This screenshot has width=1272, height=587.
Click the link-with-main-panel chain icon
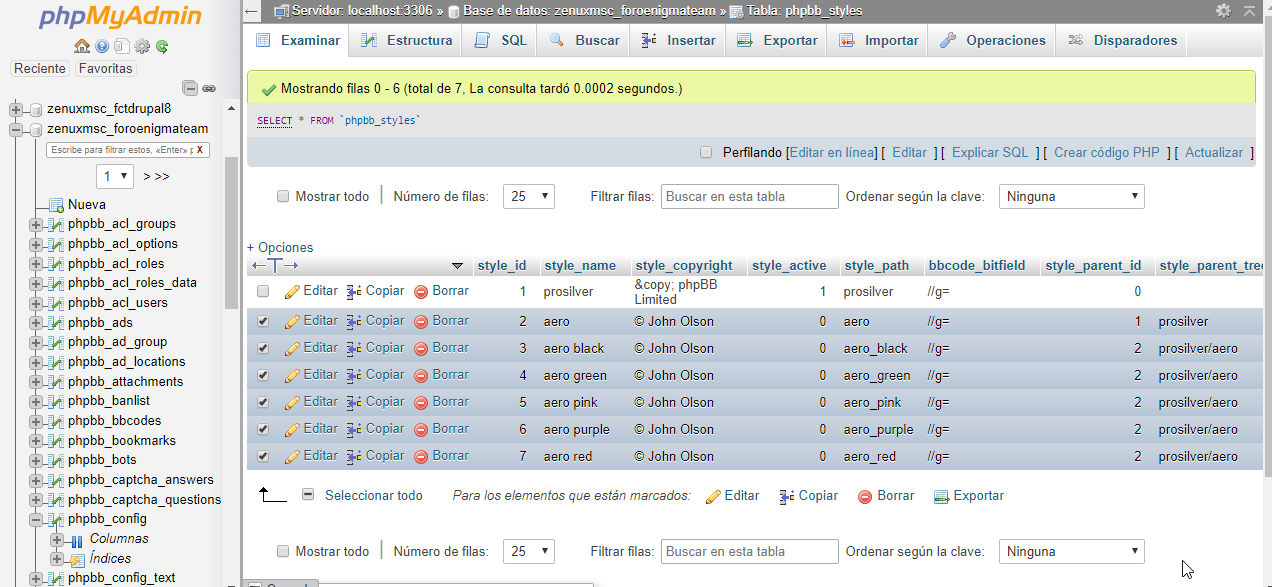click(209, 88)
